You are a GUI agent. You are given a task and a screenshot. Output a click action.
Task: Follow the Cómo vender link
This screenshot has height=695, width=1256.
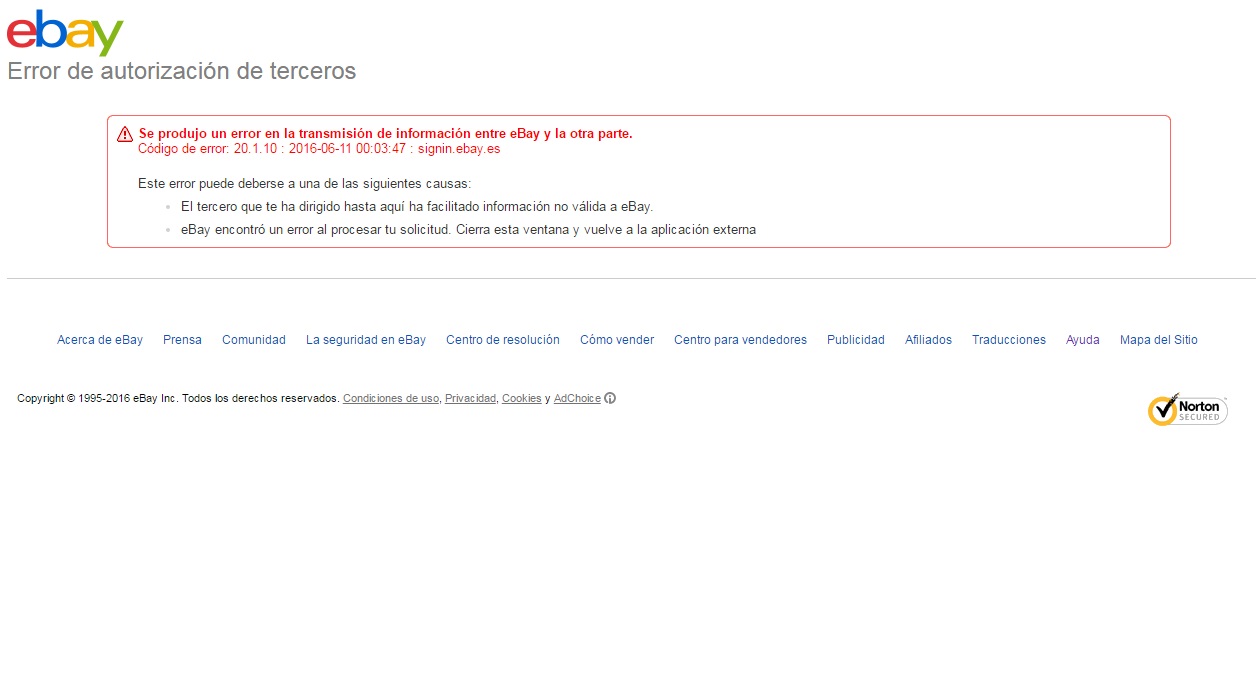point(617,340)
